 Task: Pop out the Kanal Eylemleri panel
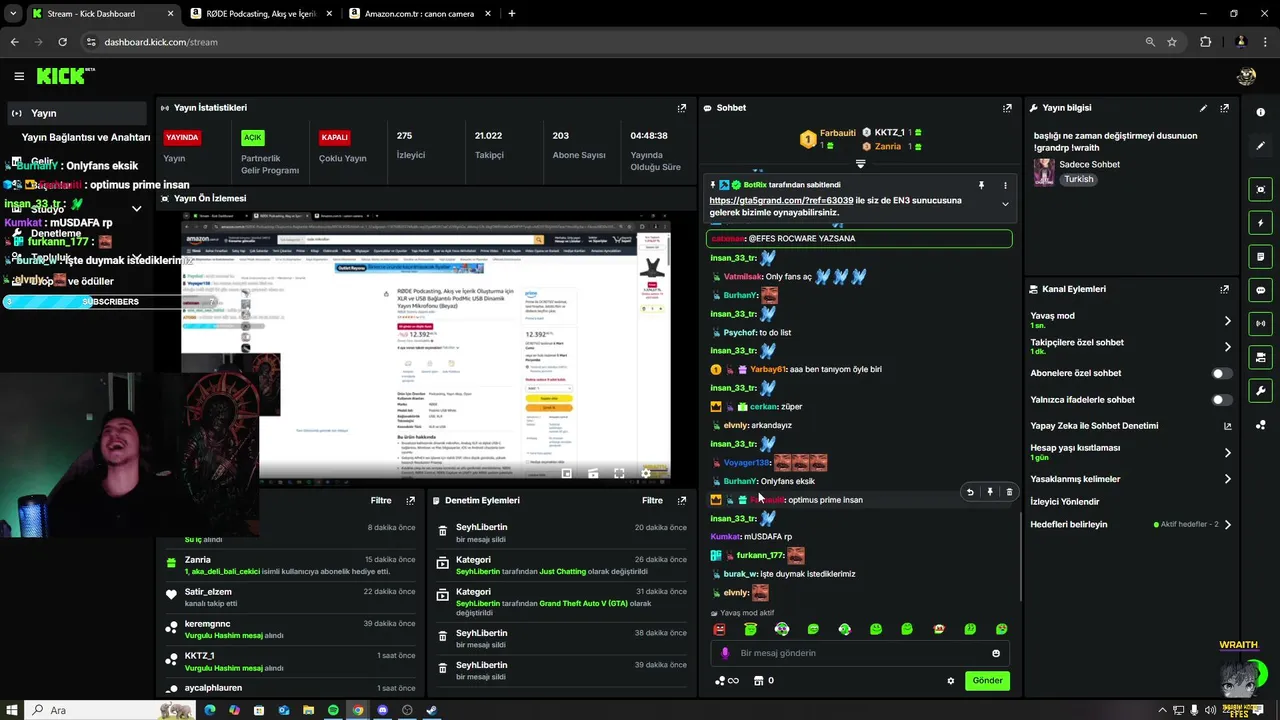(x=1224, y=289)
